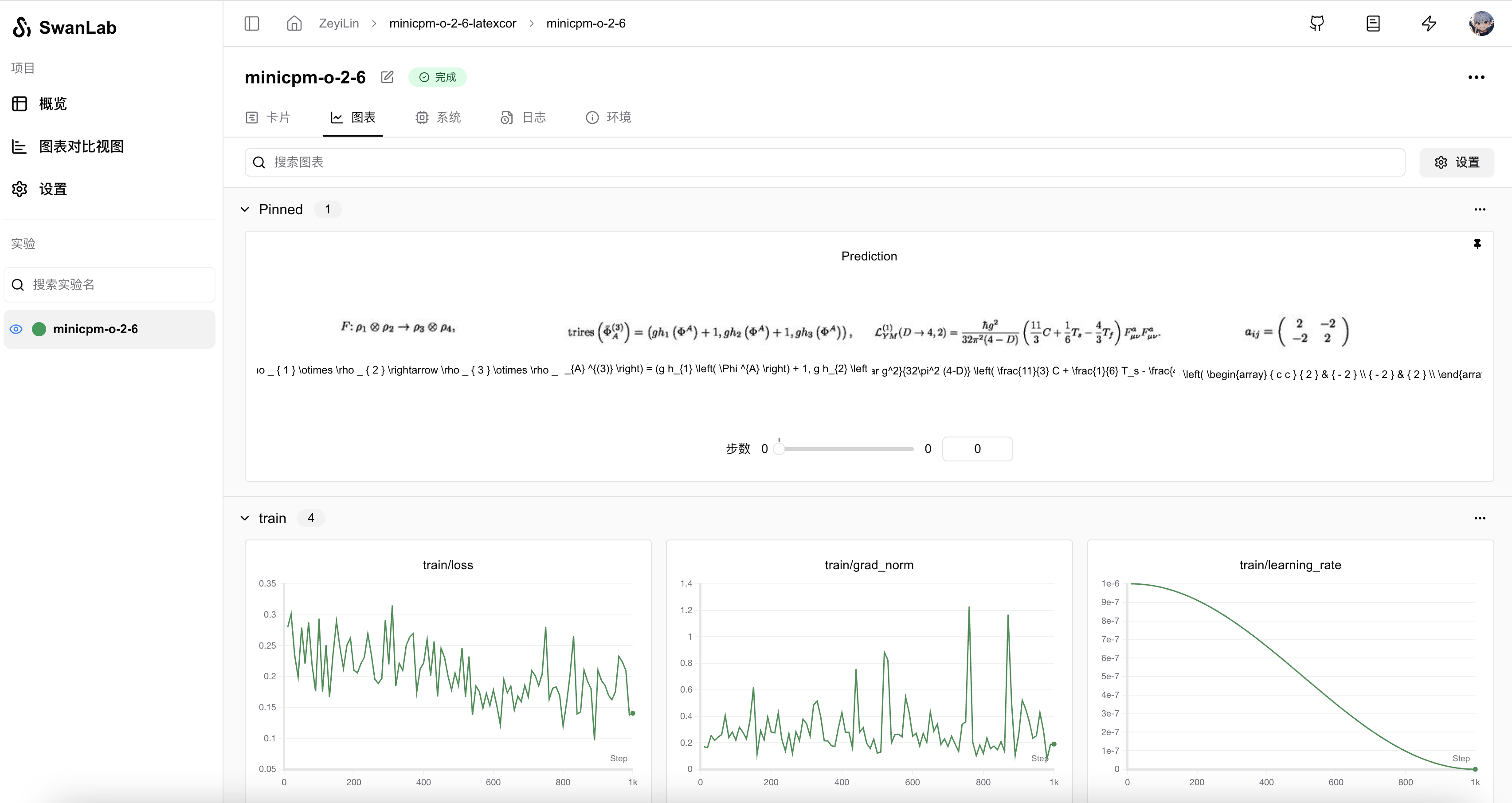
Task: Unpin the Prediction chart
Action: click(x=1477, y=244)
